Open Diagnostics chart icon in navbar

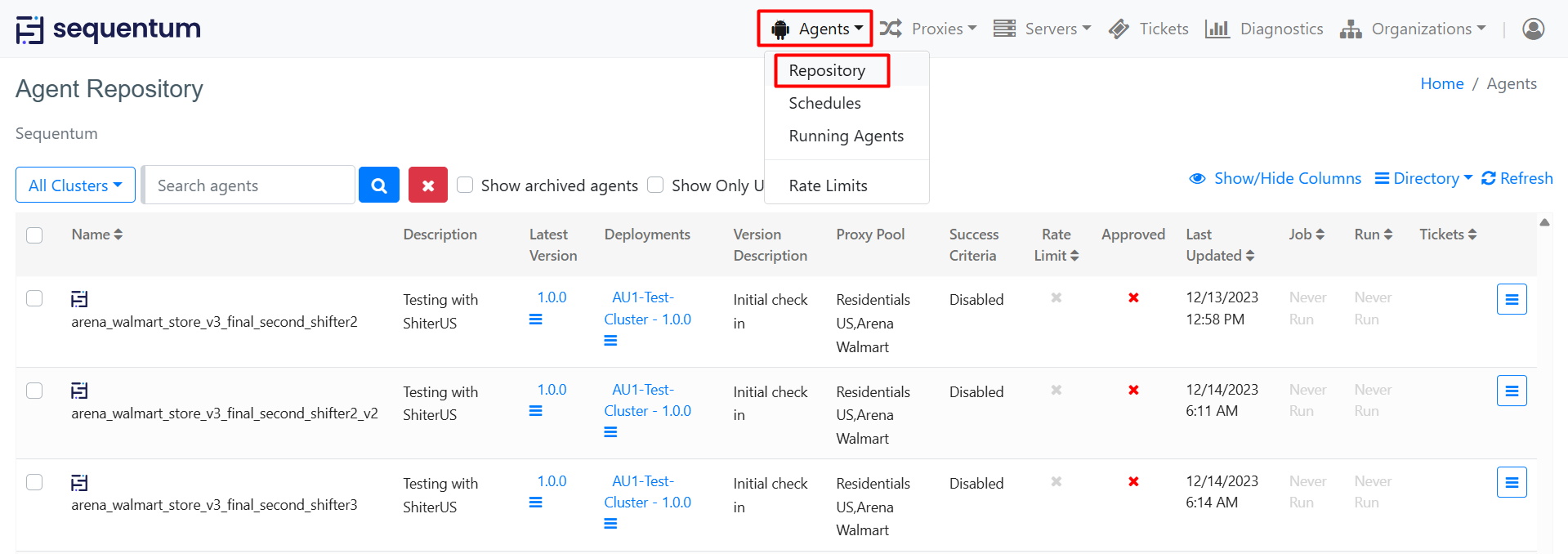[x=1217, y=29]
